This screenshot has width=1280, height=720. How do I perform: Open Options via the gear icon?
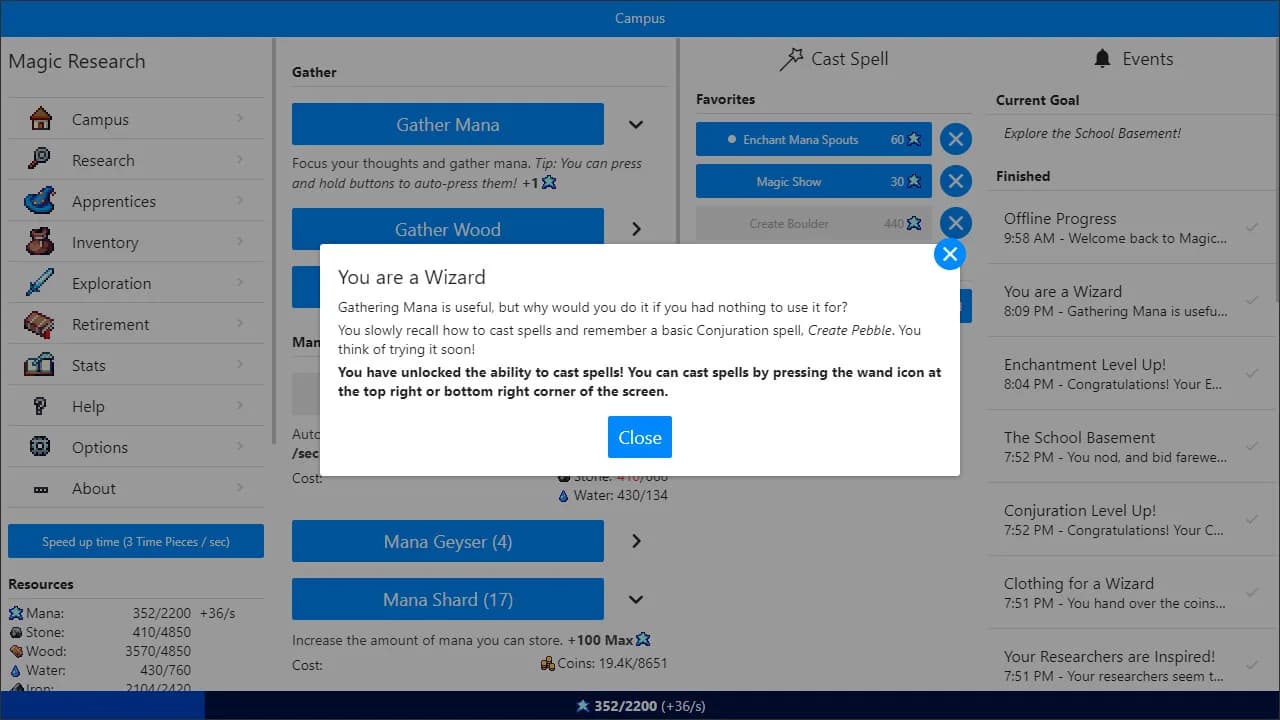tap(40, 447)
